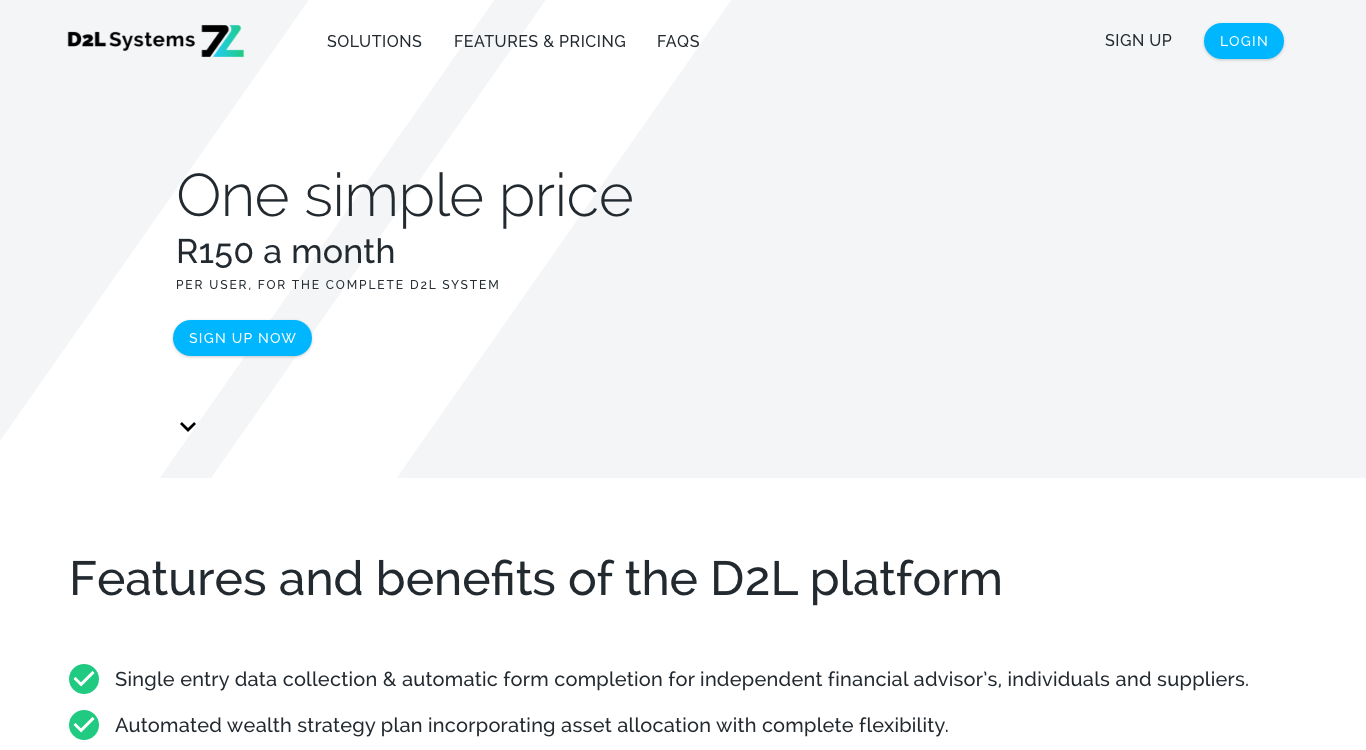
Task: Click the D2L Systems wordmark text
Action: click(x=131, y=40)
